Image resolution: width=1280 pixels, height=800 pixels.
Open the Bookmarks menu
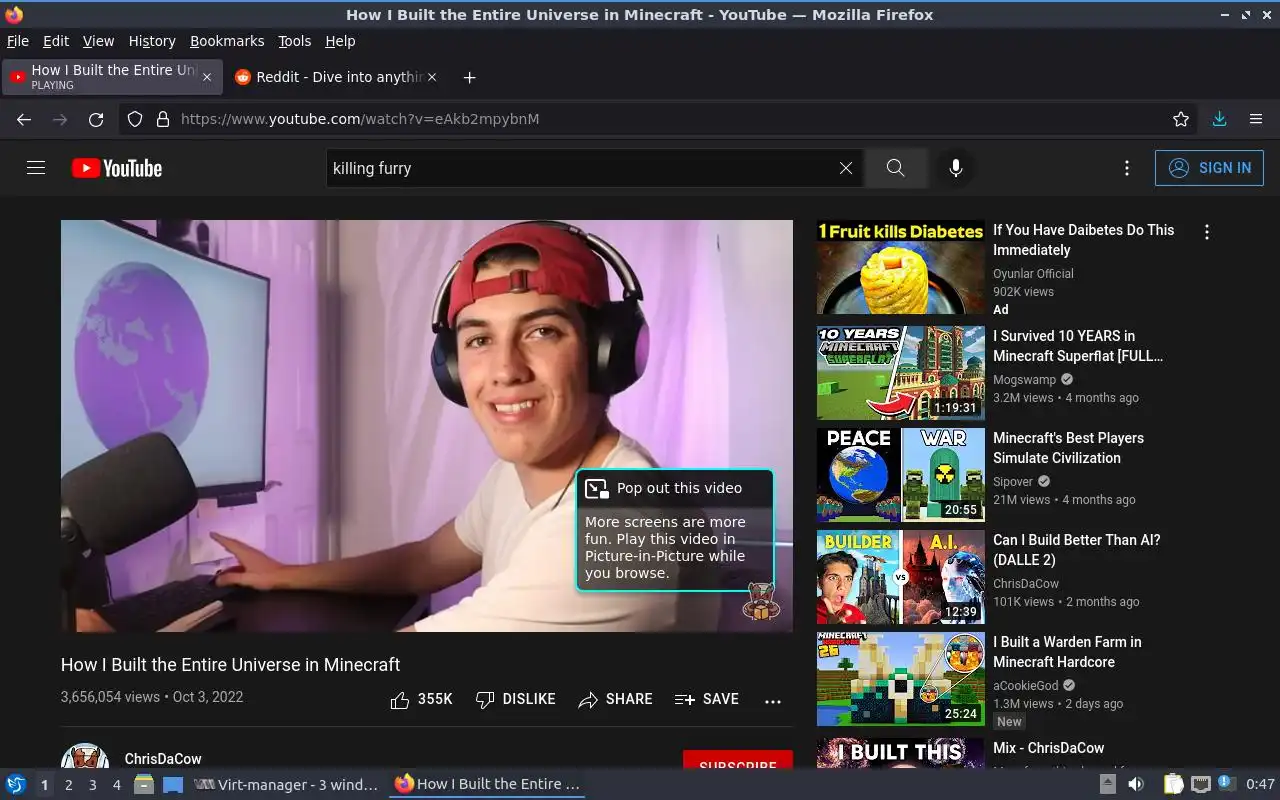[x=227, y=41]
